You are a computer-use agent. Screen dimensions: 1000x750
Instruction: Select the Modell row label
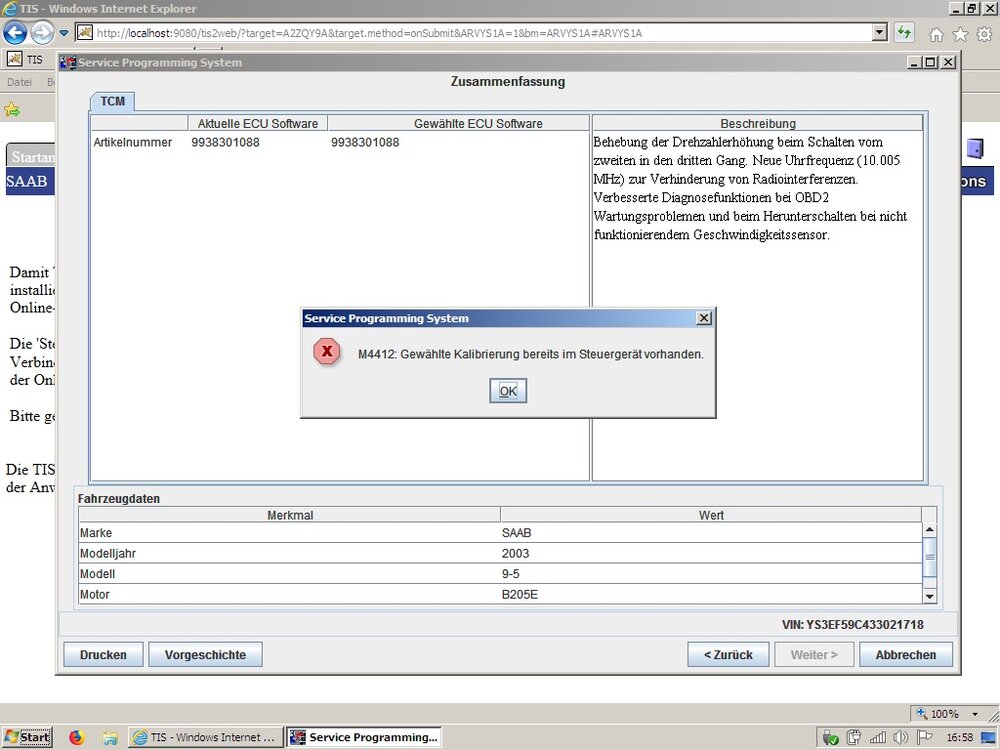[98, 574]
